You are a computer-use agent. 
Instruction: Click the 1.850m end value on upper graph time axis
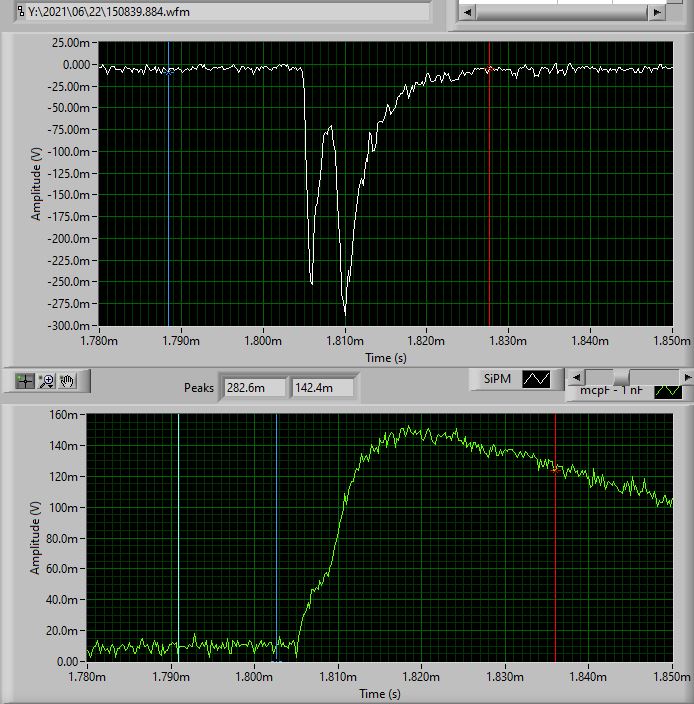click(x=672, y=341)
